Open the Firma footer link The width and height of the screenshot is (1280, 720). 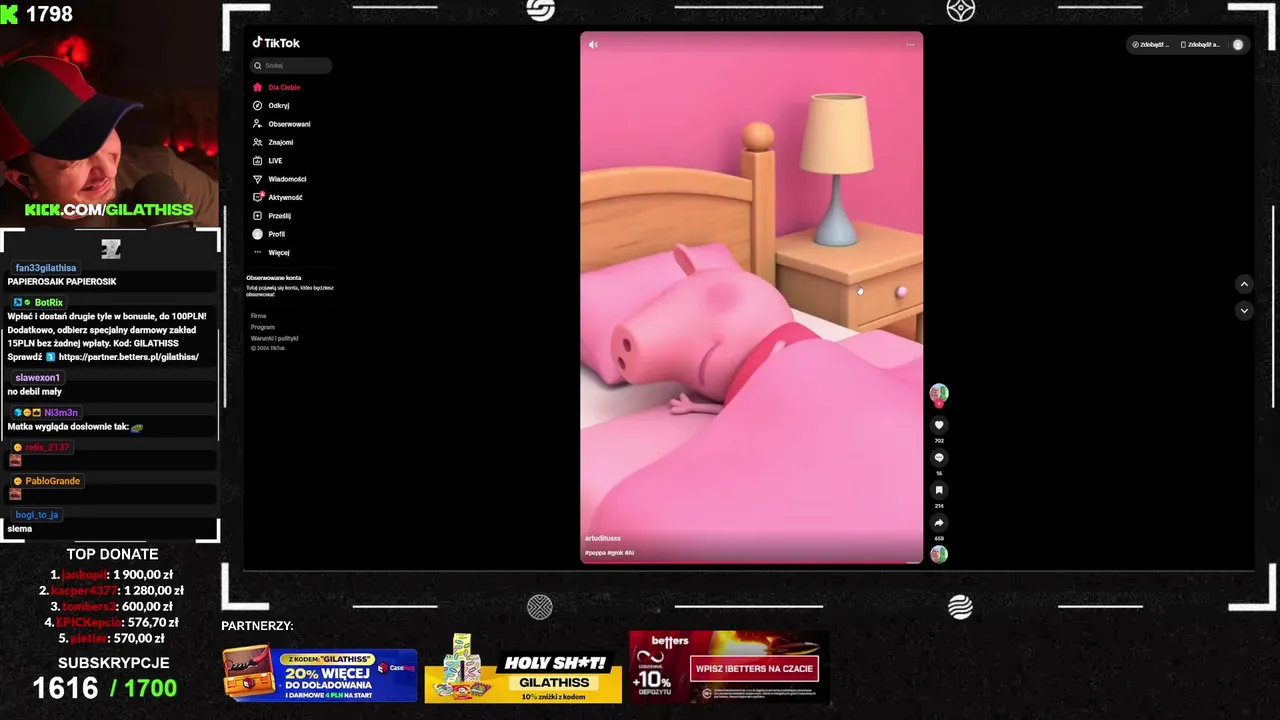click(x=258, y=316)
